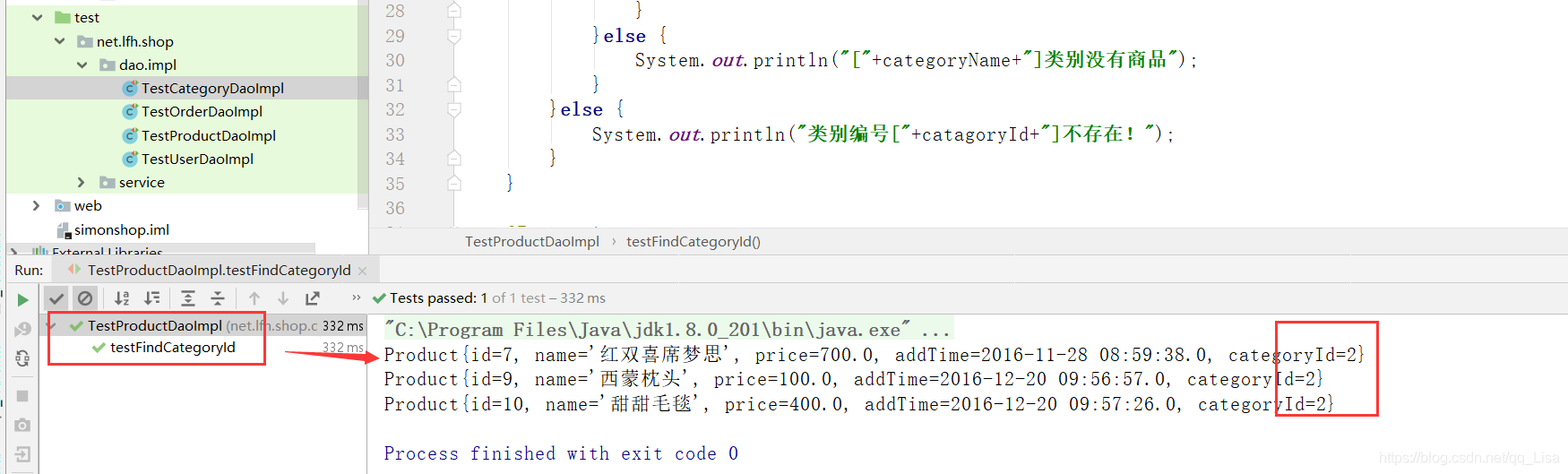The image size is (1568, 474).
Task: Select the TestProductDaoImpl.testFindCategoryId run tab
Action: (x=219, y=270)
